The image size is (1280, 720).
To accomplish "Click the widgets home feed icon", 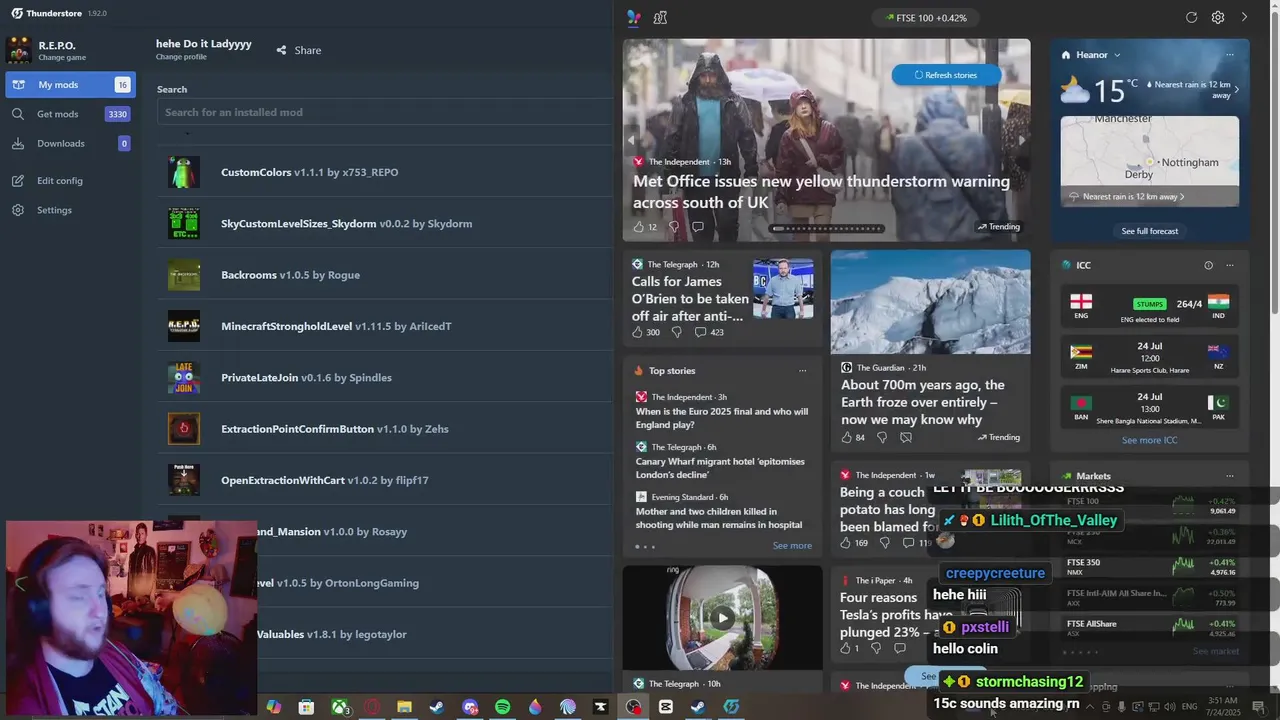I will [633, 17].
